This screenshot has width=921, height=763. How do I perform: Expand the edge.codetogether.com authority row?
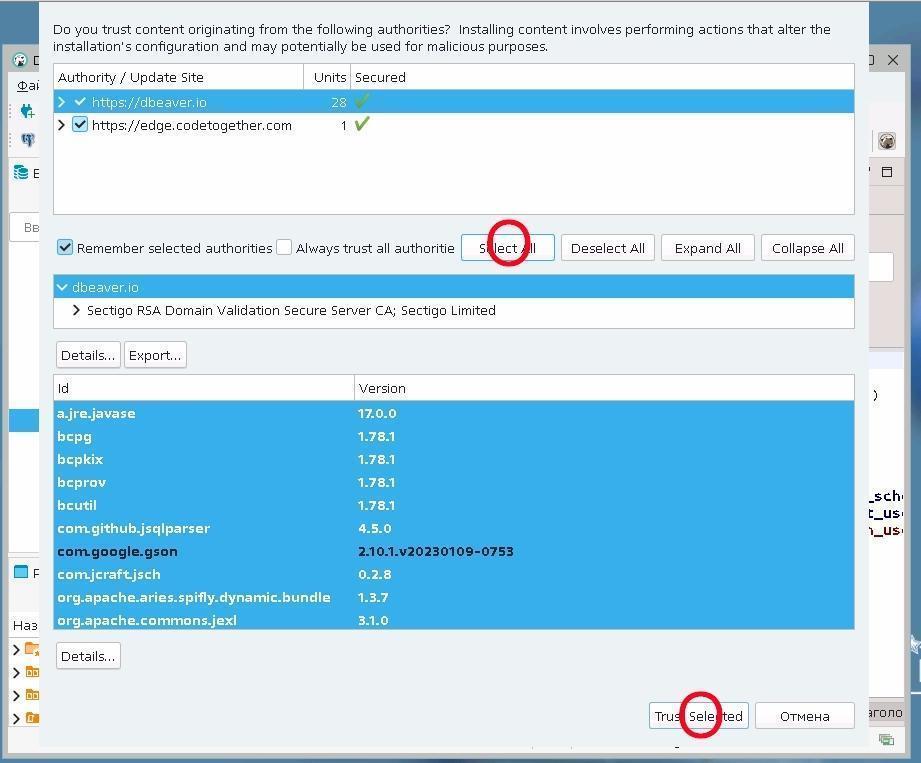tap(62, 125)
